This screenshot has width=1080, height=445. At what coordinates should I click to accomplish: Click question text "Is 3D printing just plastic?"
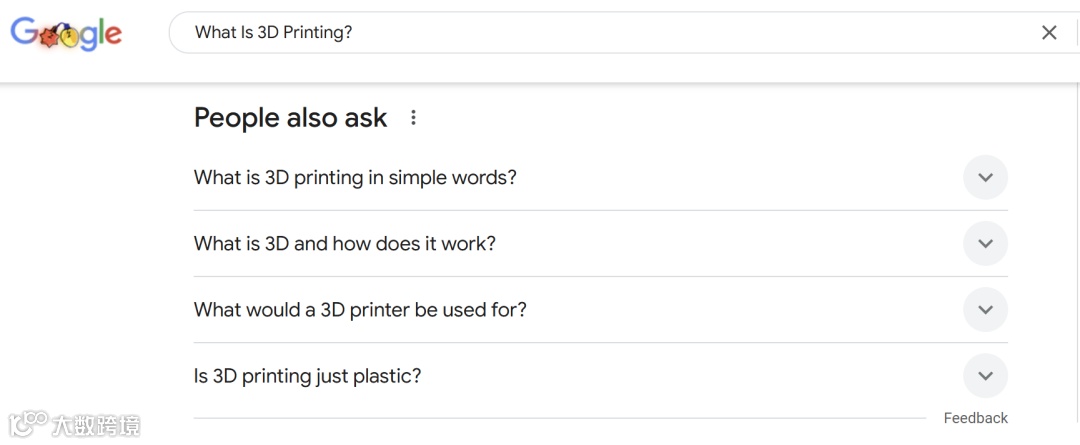(308, 376)
